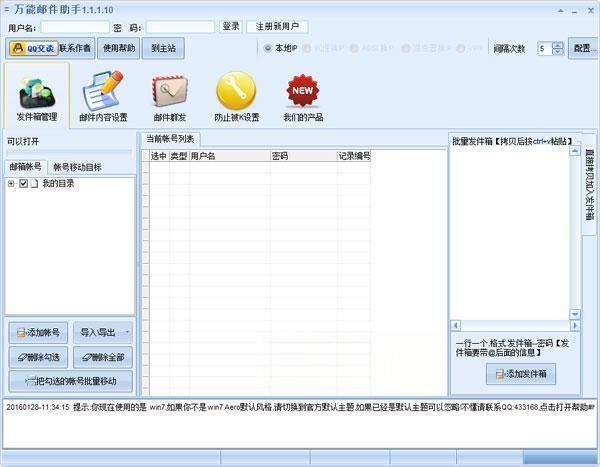Click the 添加帐号 button
Screen dimensions: 600x467
tap(38, 332)
